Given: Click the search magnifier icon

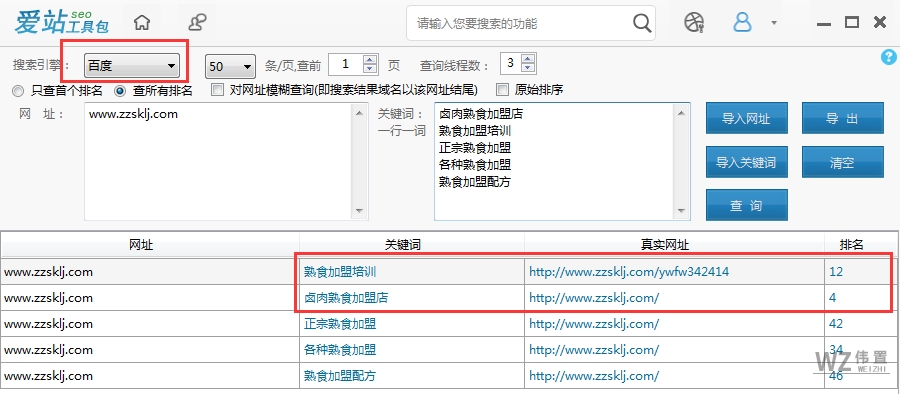Looking at the screenshot, I should pos(642,24).
